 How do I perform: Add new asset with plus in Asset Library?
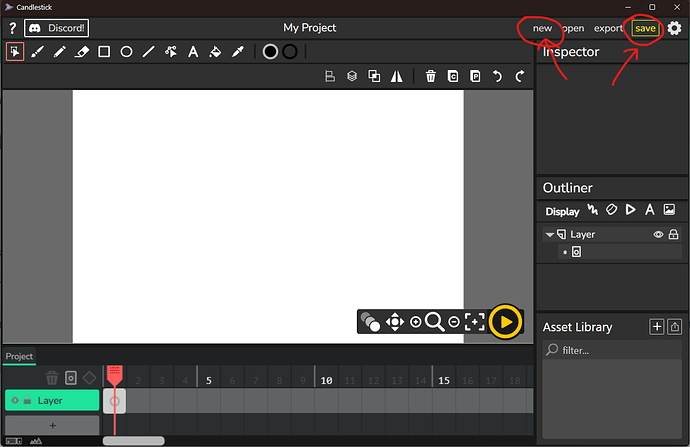click(x=656, y=327)
